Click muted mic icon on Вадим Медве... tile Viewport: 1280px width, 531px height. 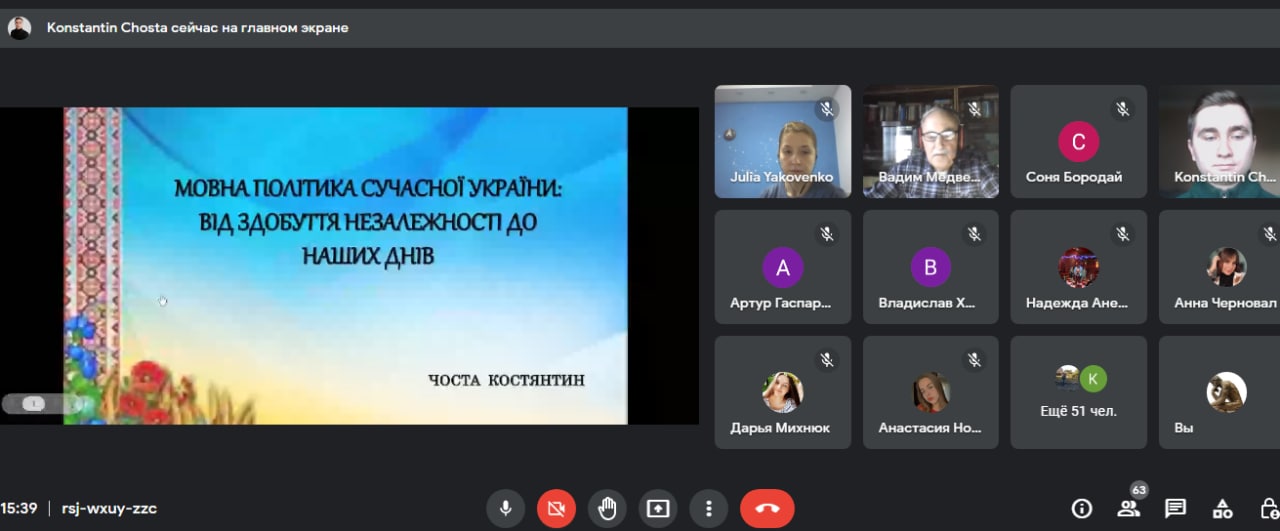pyautogui.click(x=974, y=109)
